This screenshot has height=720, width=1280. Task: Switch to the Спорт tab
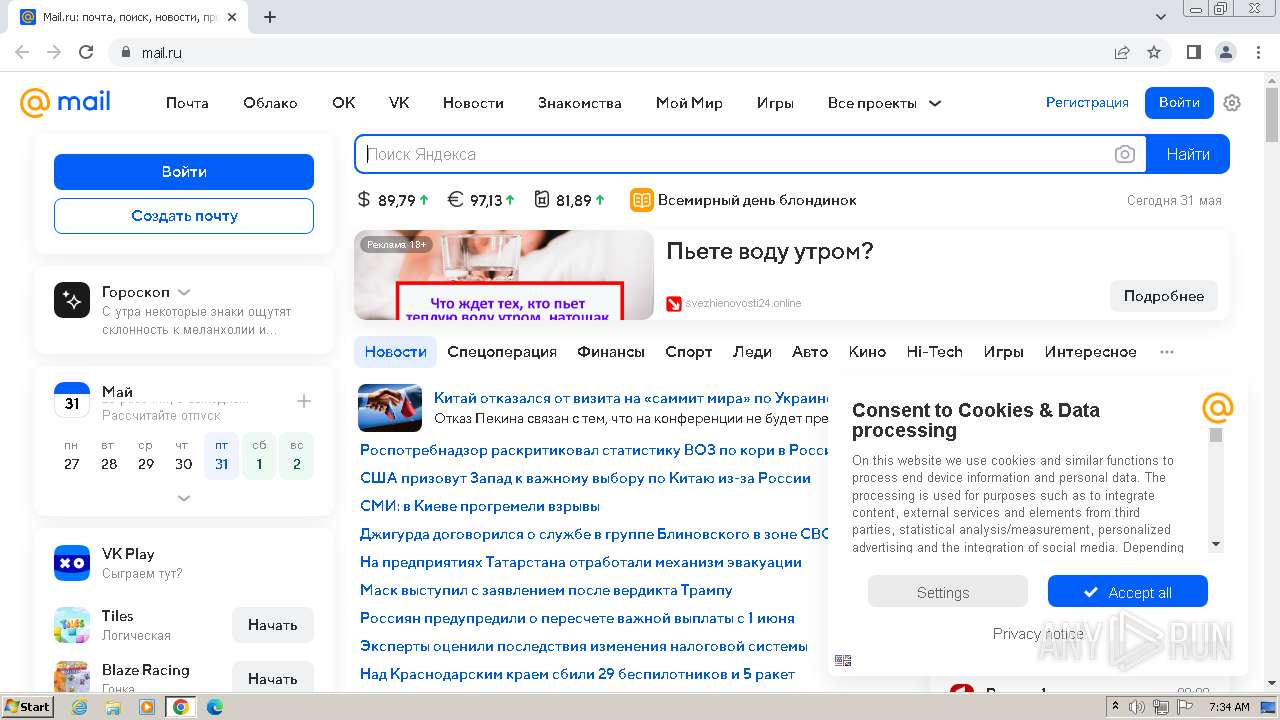[689, 352]
